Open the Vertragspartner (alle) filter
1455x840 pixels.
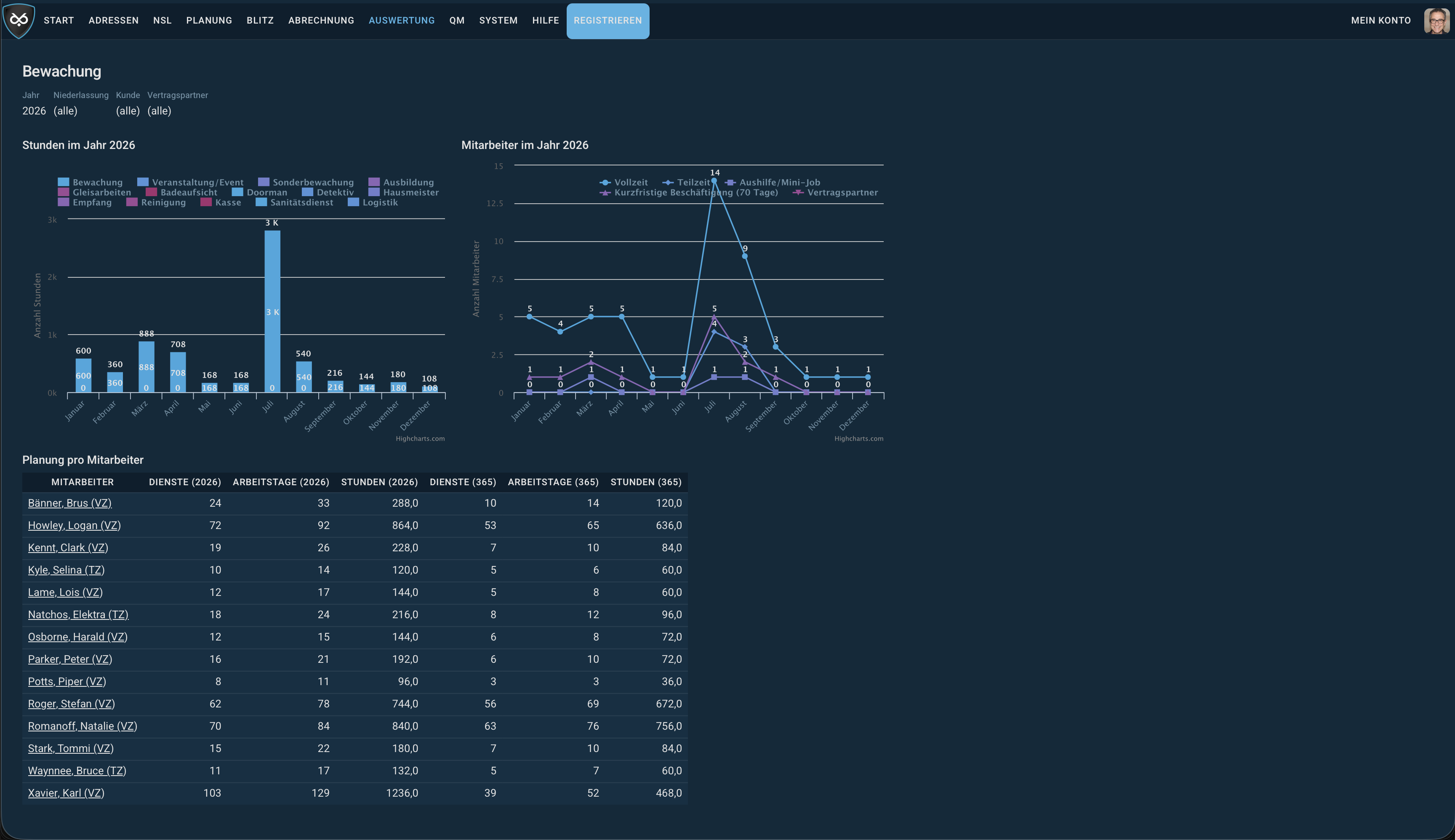(x=159, y=111)
